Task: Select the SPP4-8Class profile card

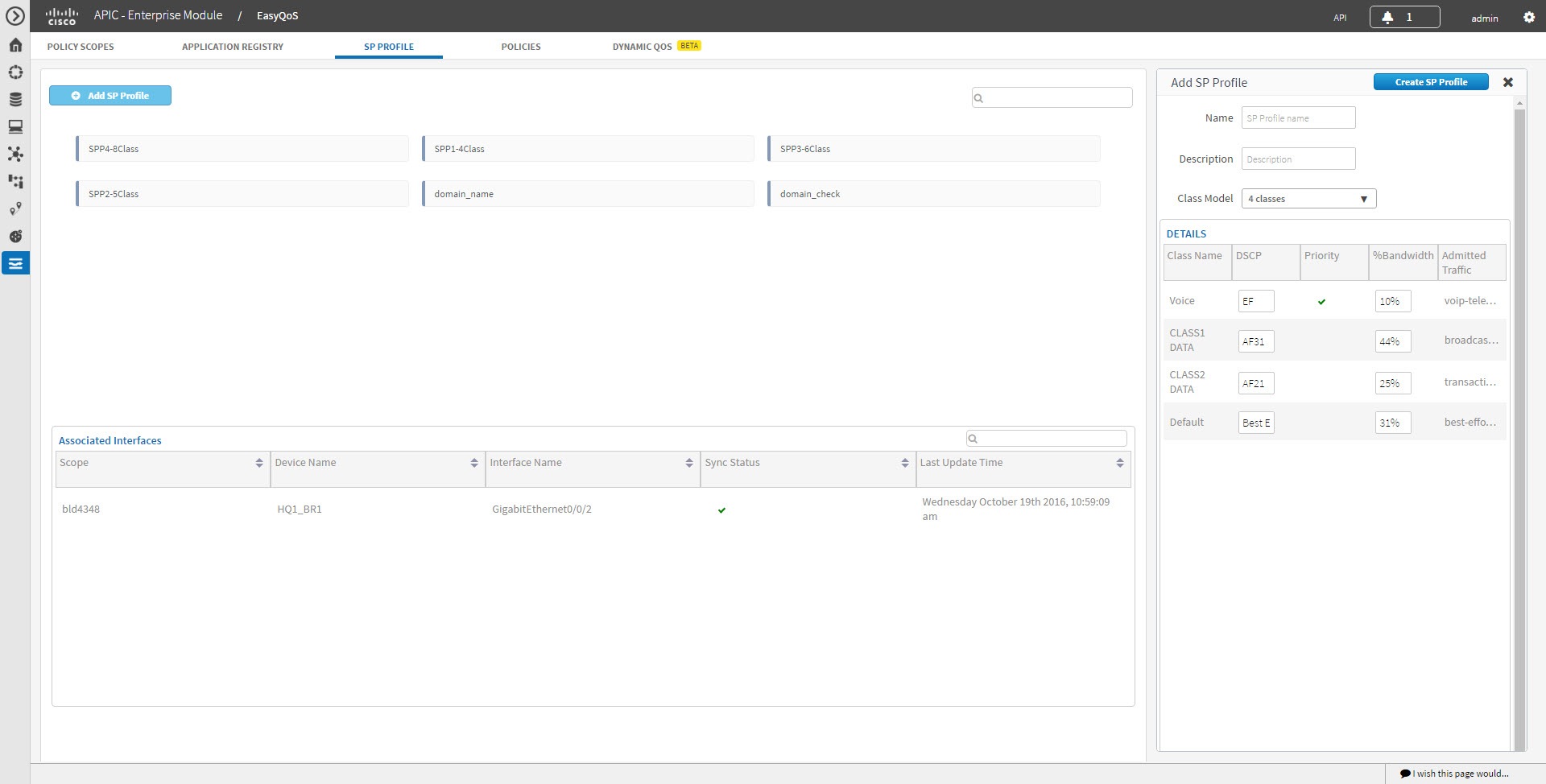Action: (x=242, y=149)
